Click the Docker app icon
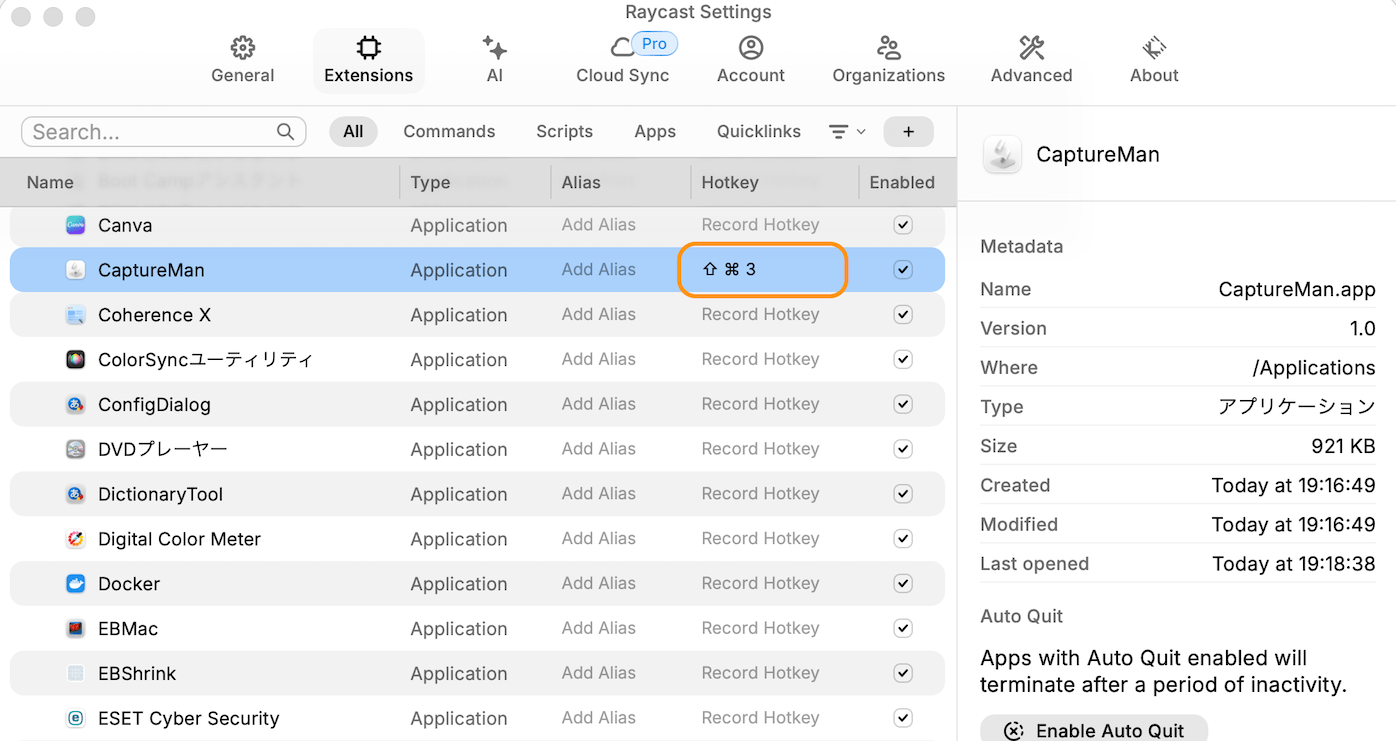Screen dimensions: 1396x741 click(x=76, y=584)
